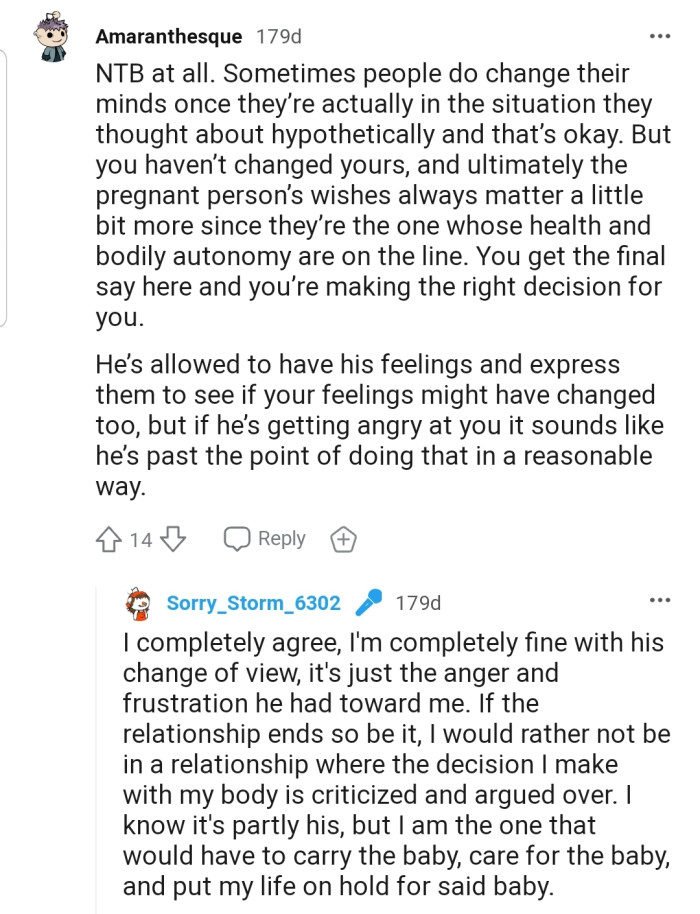Click the 179d timestamp next to Amaranthesque
The height and width of the screenshot is (914, 700).
(x=279, y=37)
